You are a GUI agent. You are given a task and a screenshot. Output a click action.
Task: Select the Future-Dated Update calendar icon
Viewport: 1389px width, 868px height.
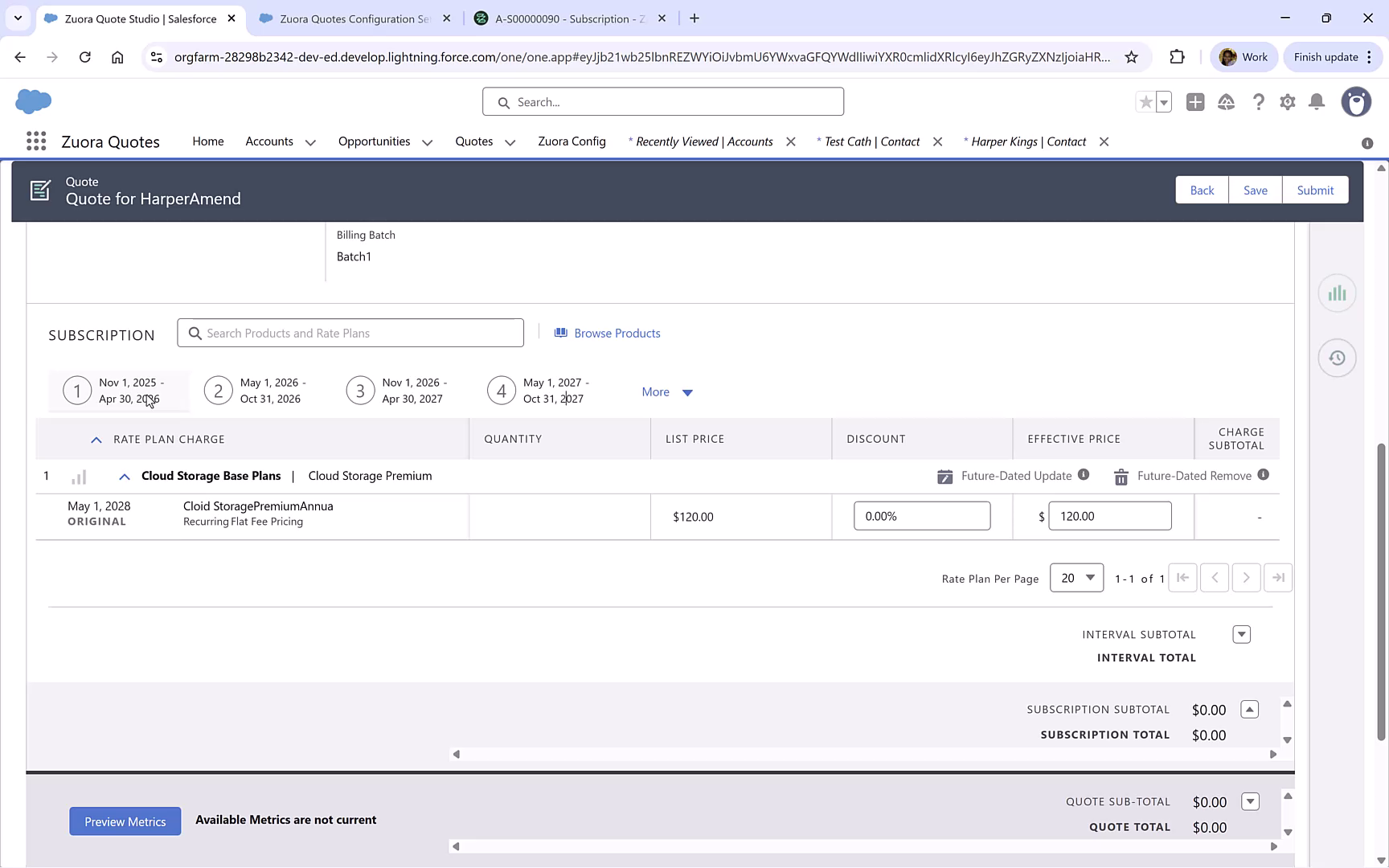click(945, 476)
